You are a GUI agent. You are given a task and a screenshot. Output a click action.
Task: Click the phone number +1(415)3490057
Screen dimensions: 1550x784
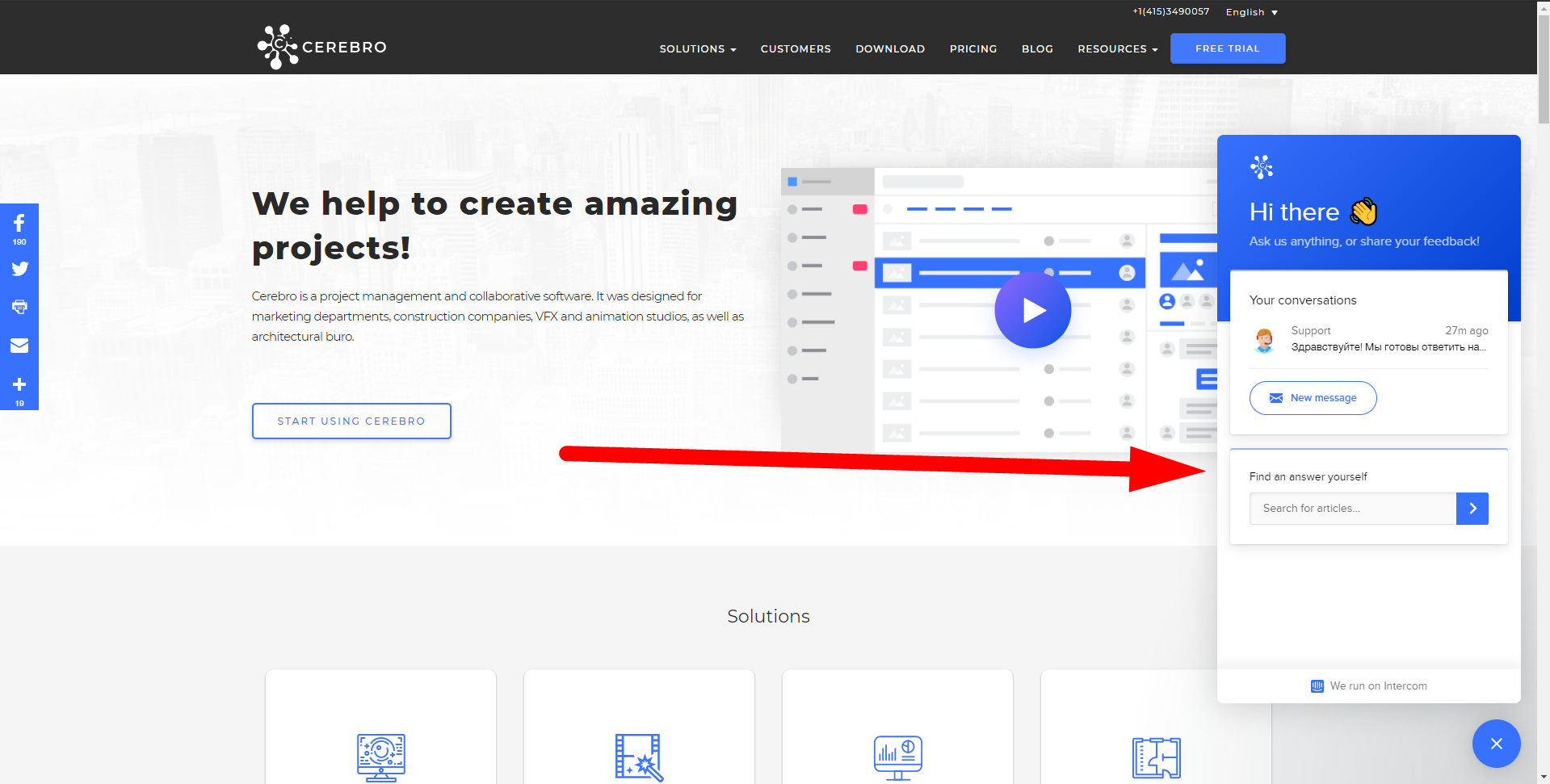1170,11
